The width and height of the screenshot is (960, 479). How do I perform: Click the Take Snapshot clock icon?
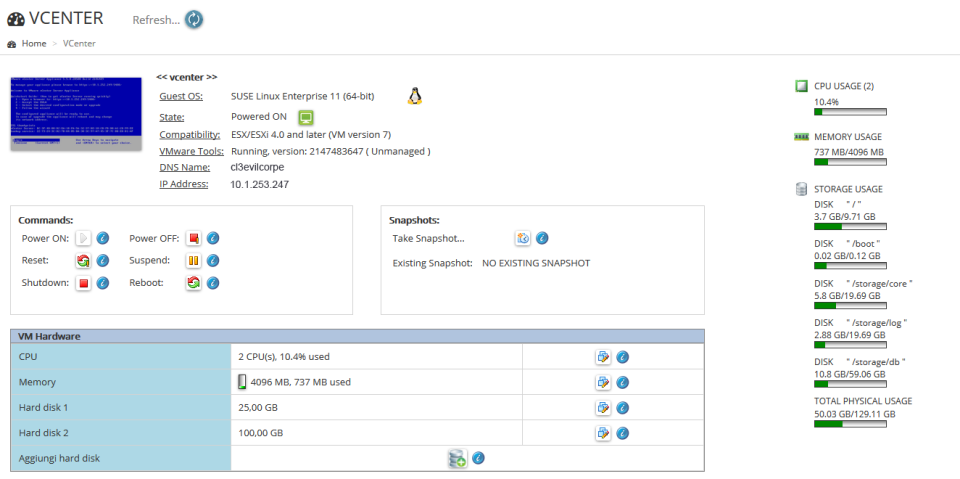point(523,238)
